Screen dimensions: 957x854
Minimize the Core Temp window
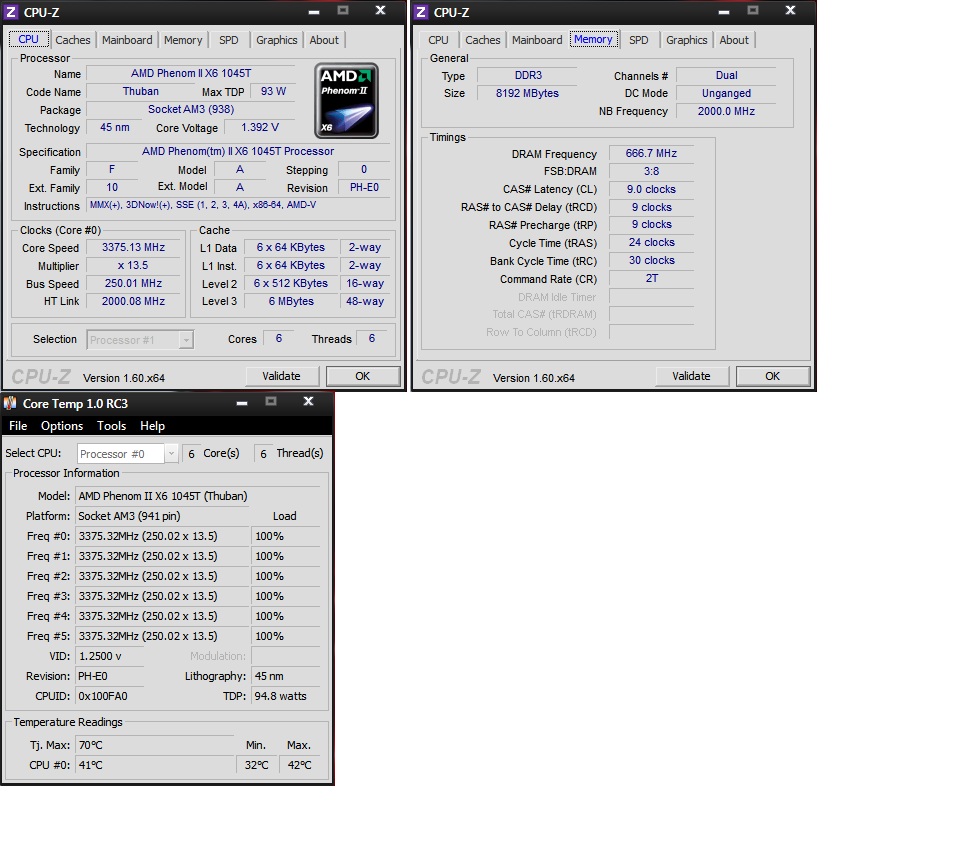242,403
